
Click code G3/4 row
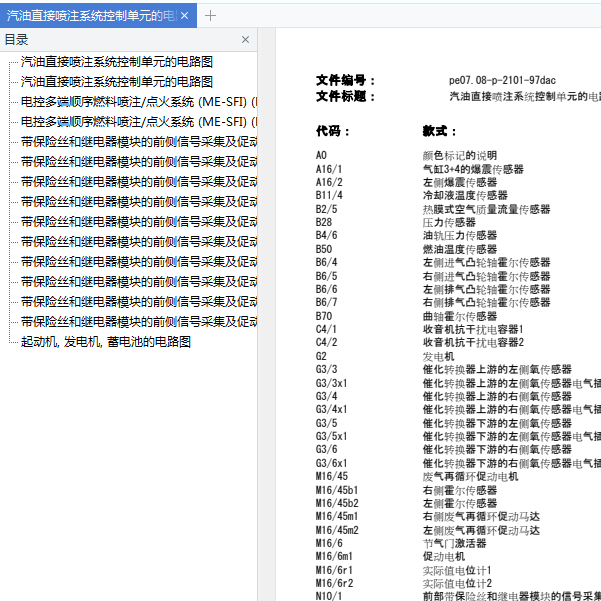tap(327, 396)
